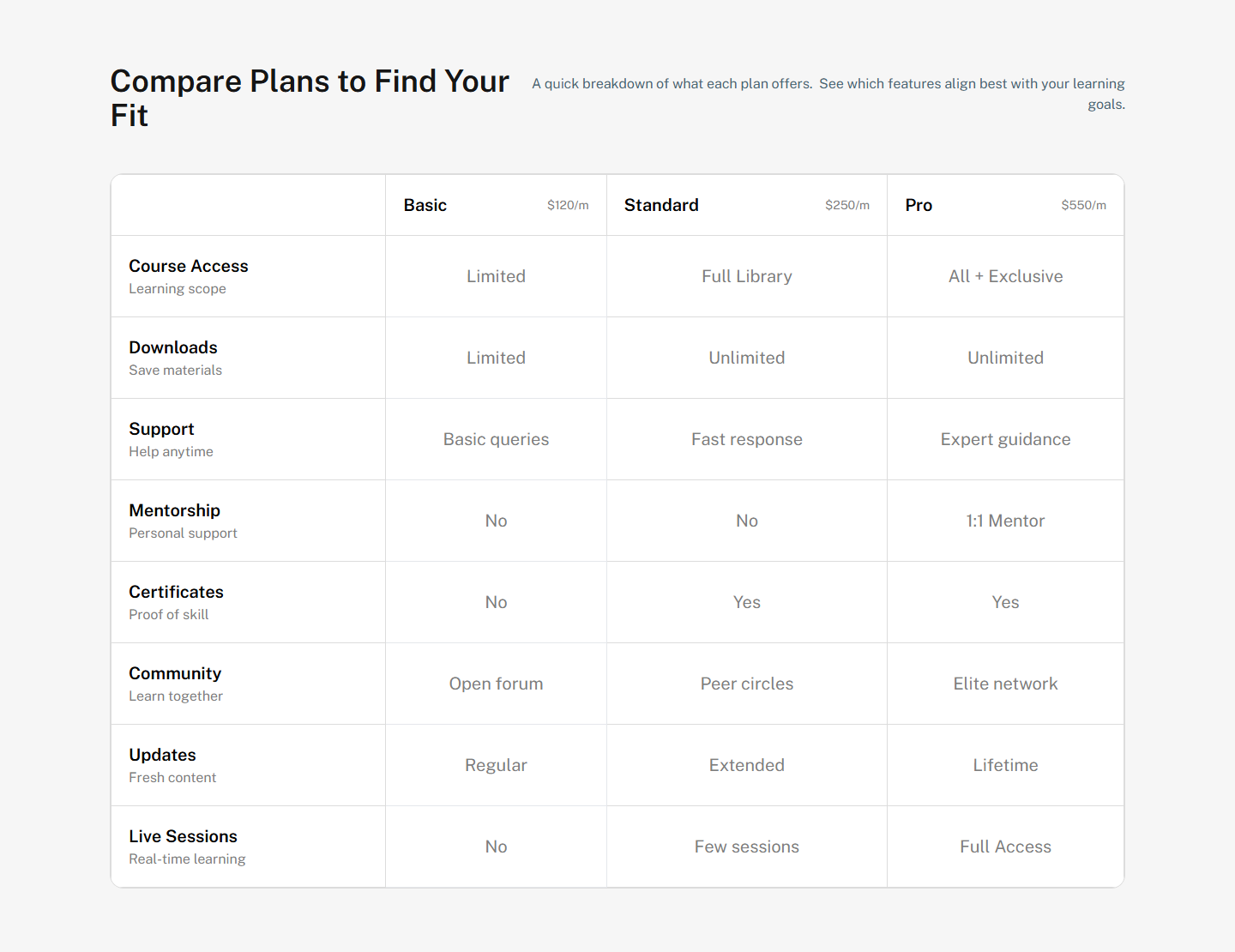This screenshot has width=1235, height=952.
Task: Select the Mentorship feature label
Action: [x=174, y=510]
